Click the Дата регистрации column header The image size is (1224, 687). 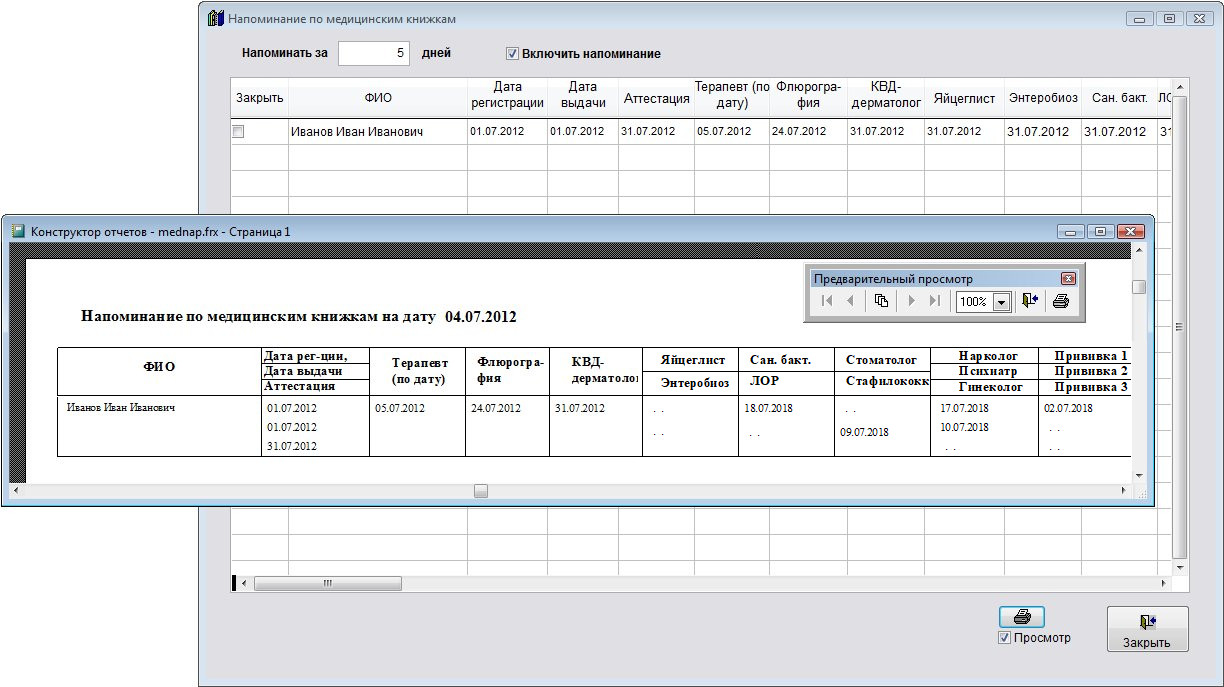point(507,95)
